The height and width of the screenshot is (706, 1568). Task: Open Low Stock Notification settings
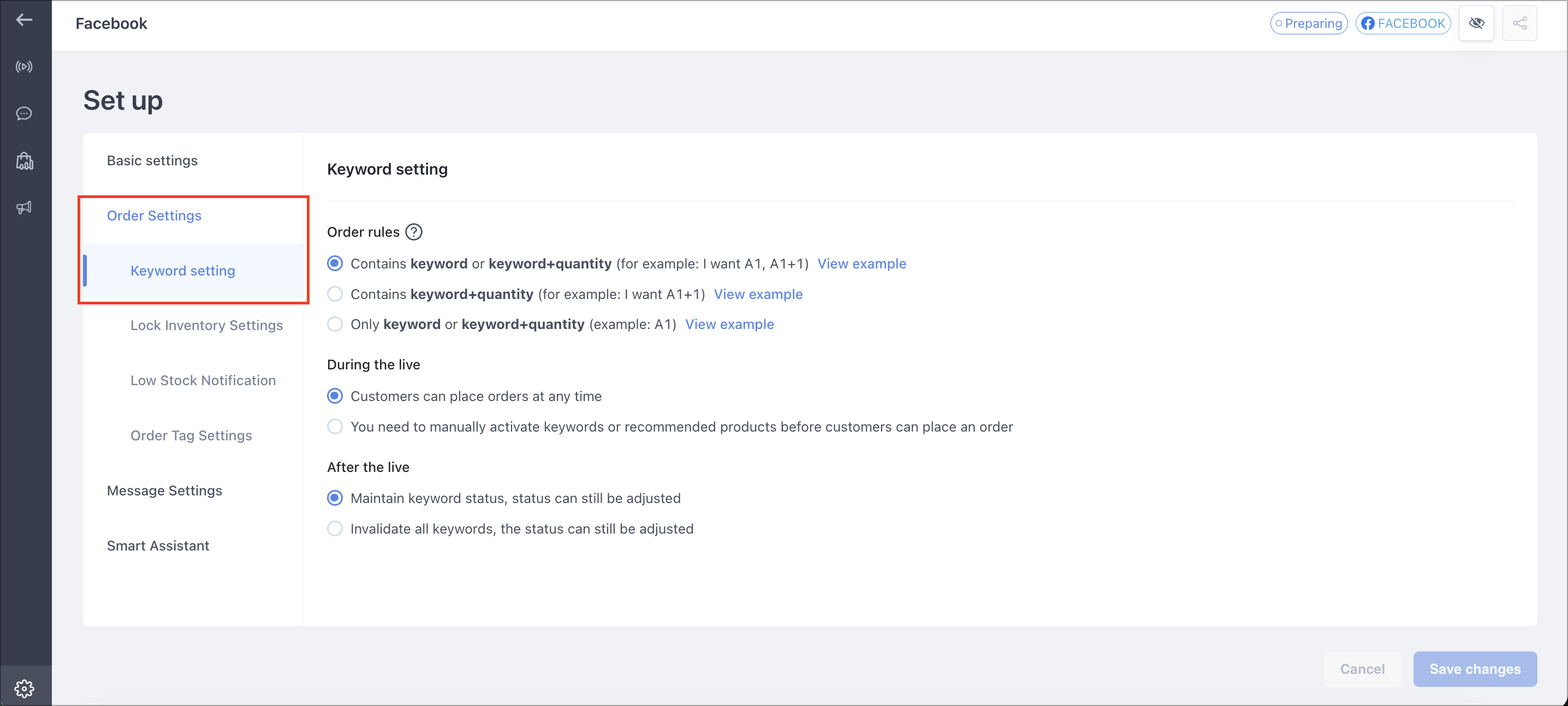click(203, 381)
